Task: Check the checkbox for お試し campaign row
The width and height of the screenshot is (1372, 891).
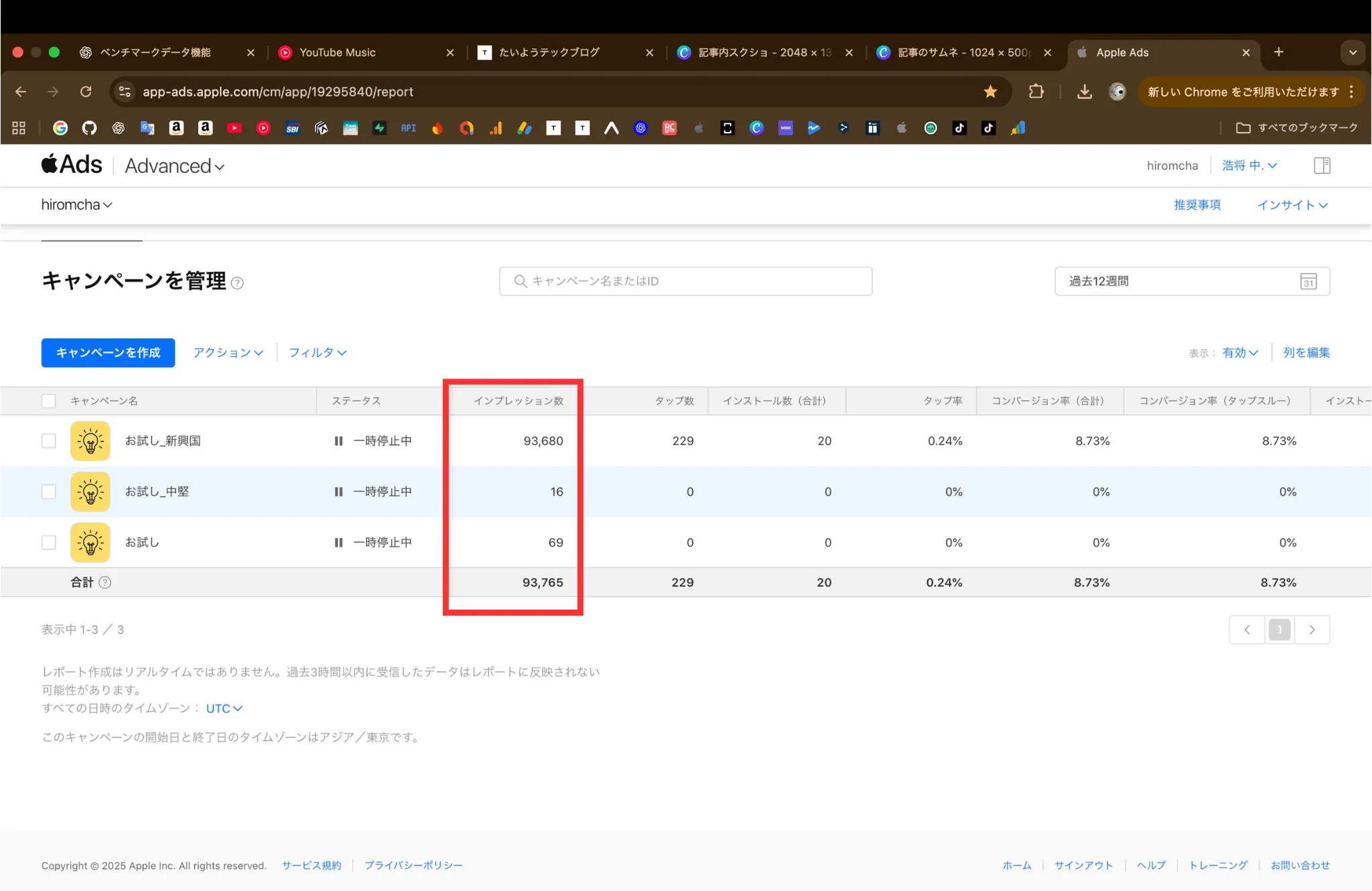Action: click(x=48, y=542)
